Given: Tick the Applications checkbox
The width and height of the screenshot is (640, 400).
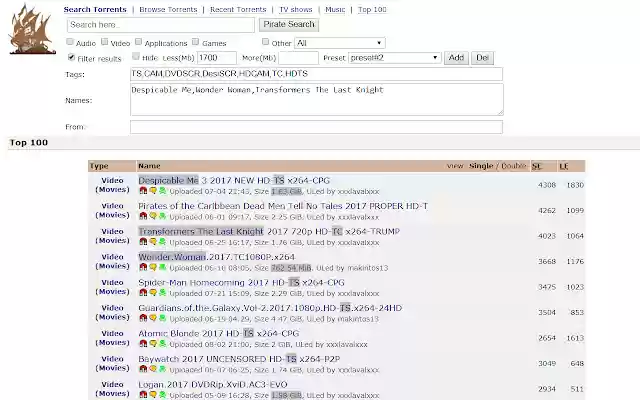Looking at the screenshot, I should pyautogui.click(x=138, y=42).
